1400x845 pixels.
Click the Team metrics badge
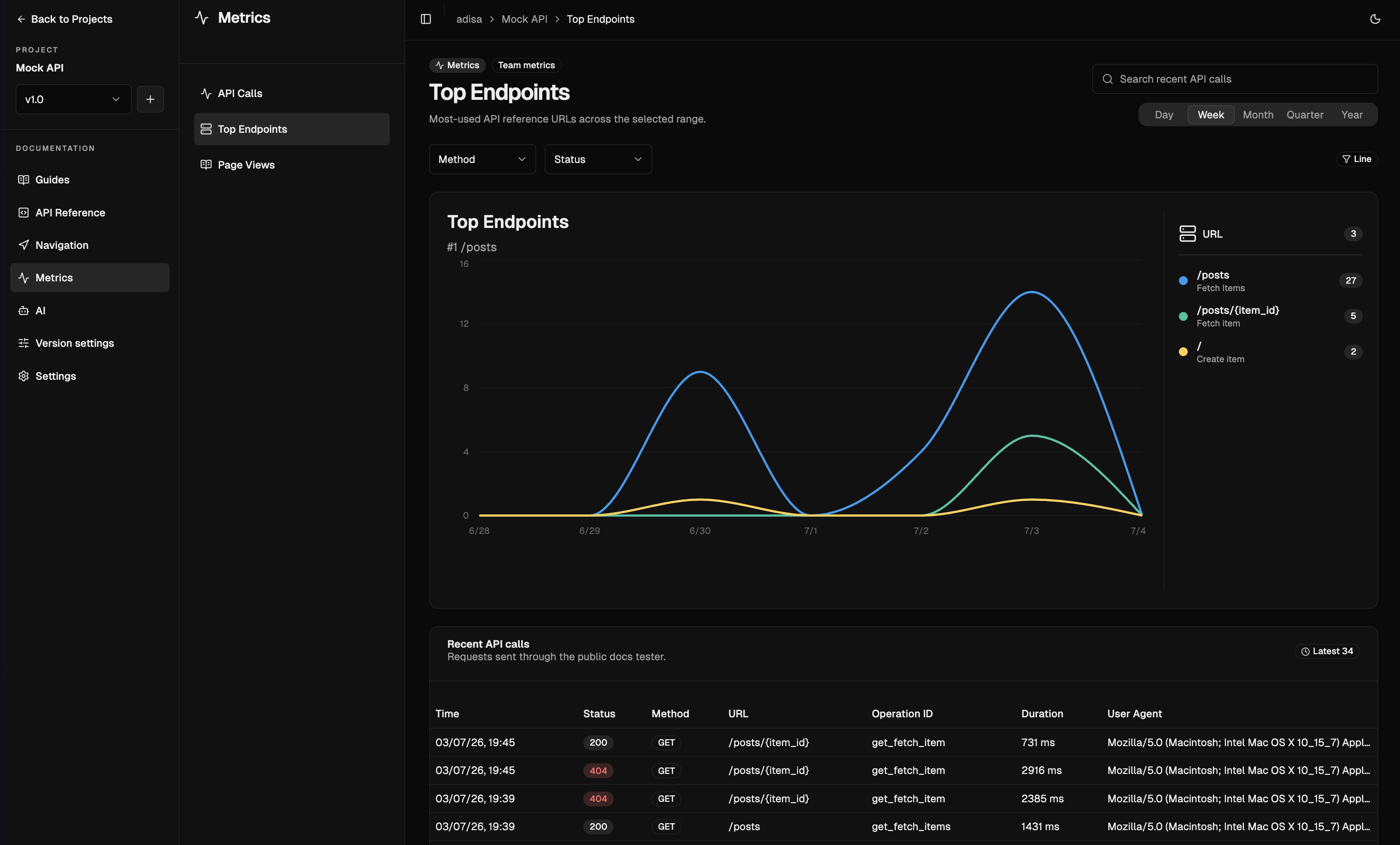pyautogui.click(x=526, y=65)
